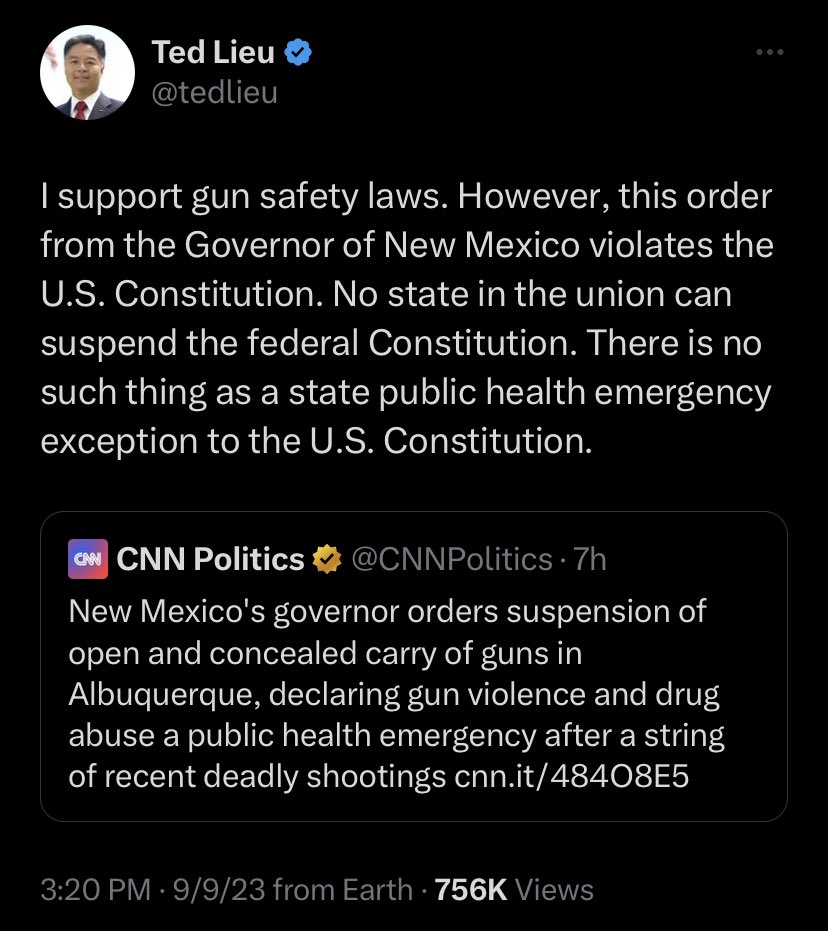
Task: Click 'New Mexico's governor orders suspension' line
Action: [388, 609]
